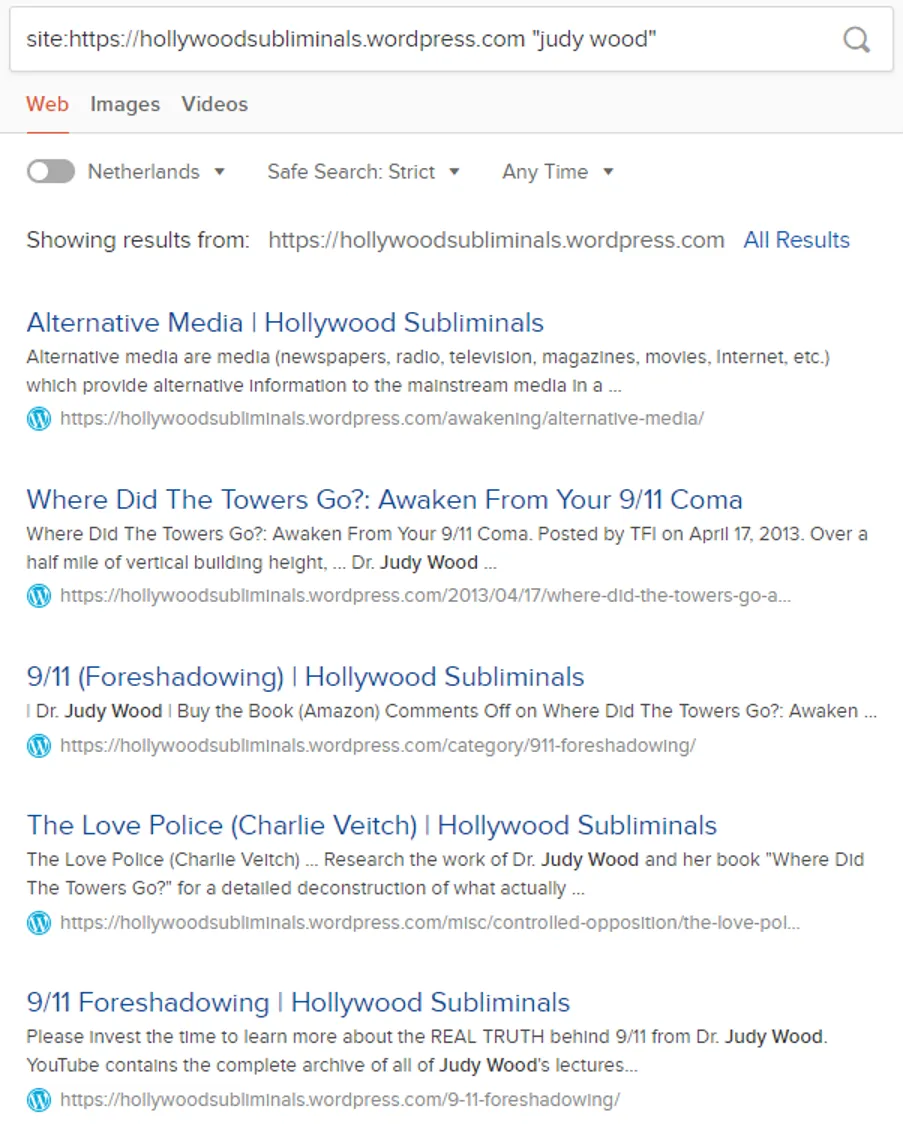This screenshot has height=1128, width=904.
Task: Select the Web tab
Action: point(47,104)
